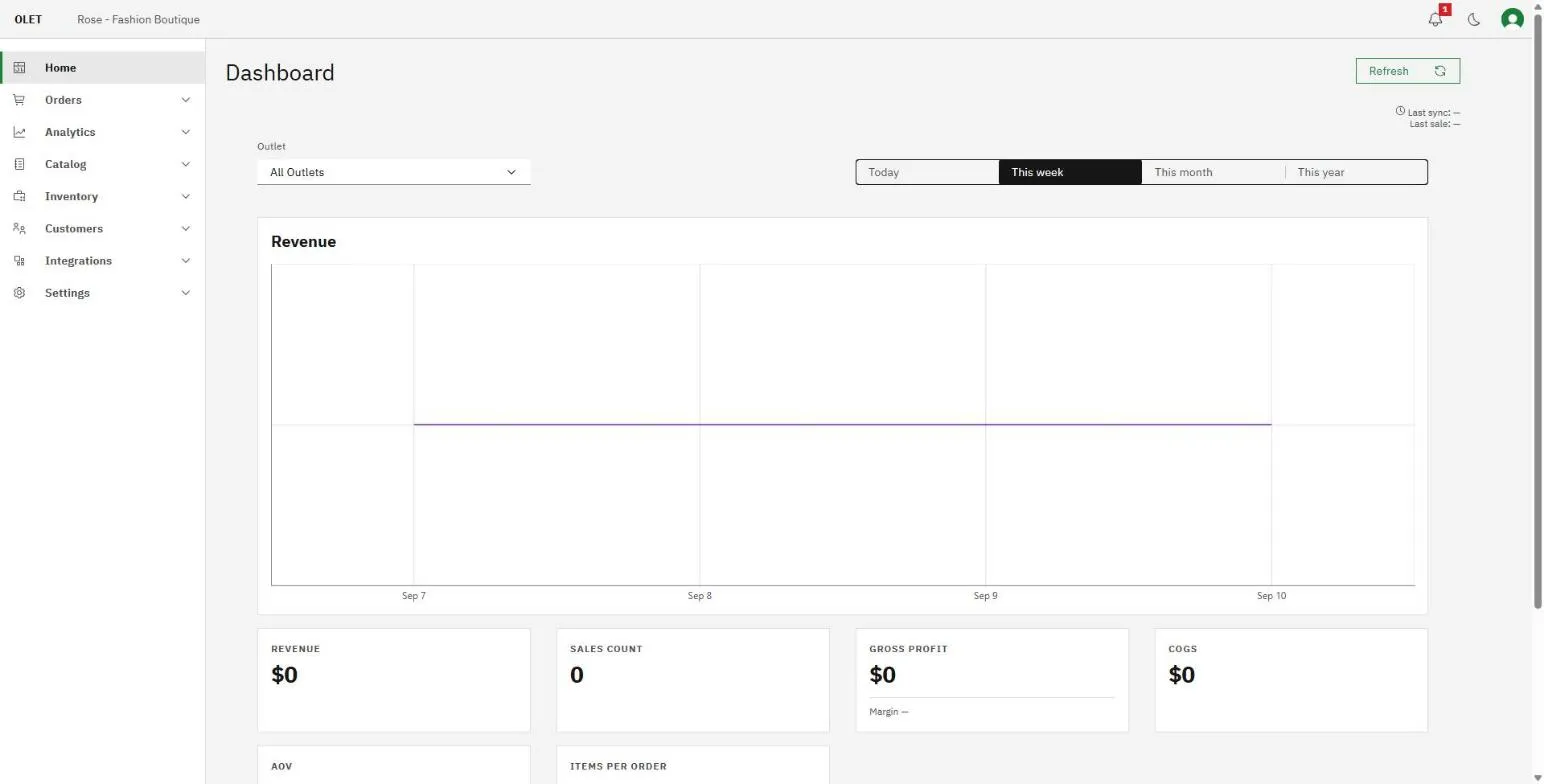Click the OLET logo

coord(28,19)
